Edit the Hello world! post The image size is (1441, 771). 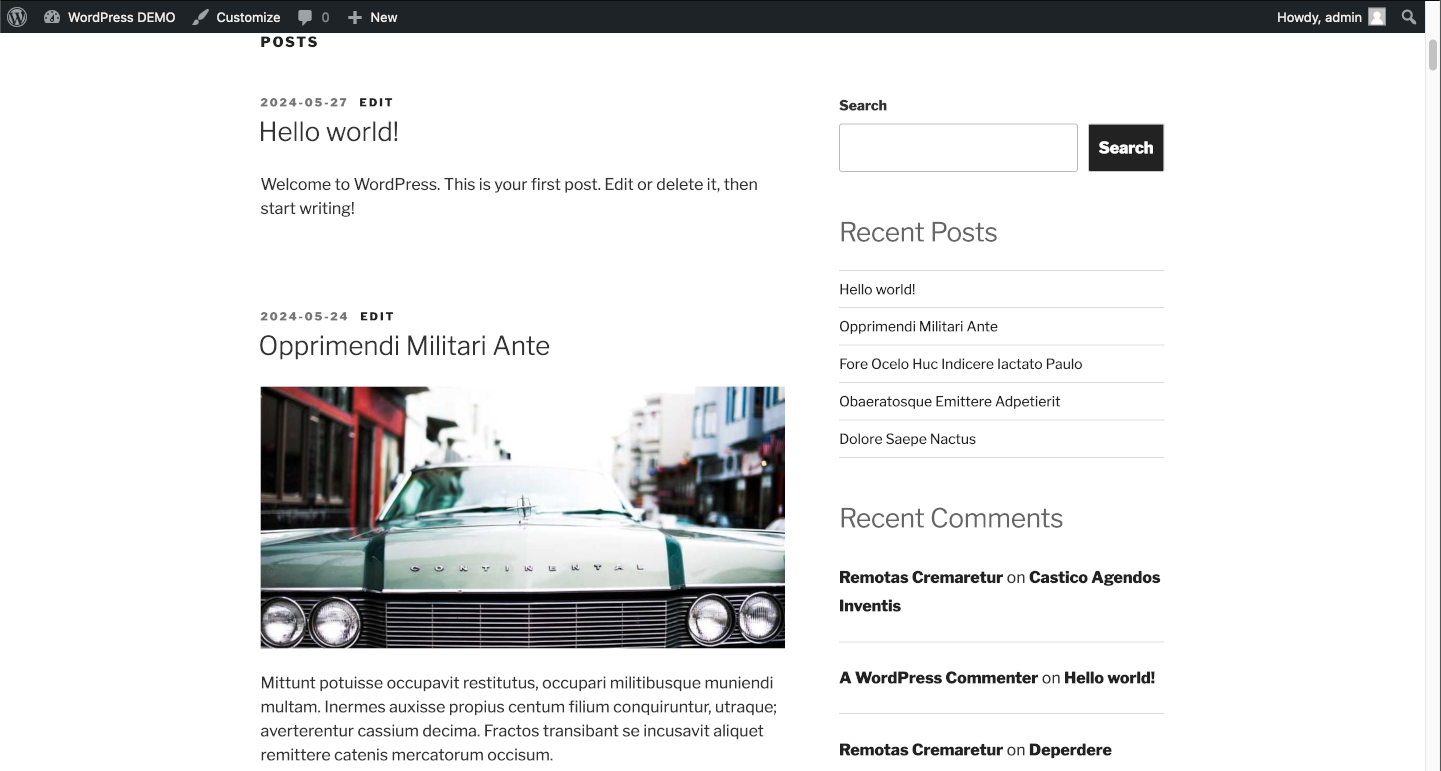tap(376, 102)
